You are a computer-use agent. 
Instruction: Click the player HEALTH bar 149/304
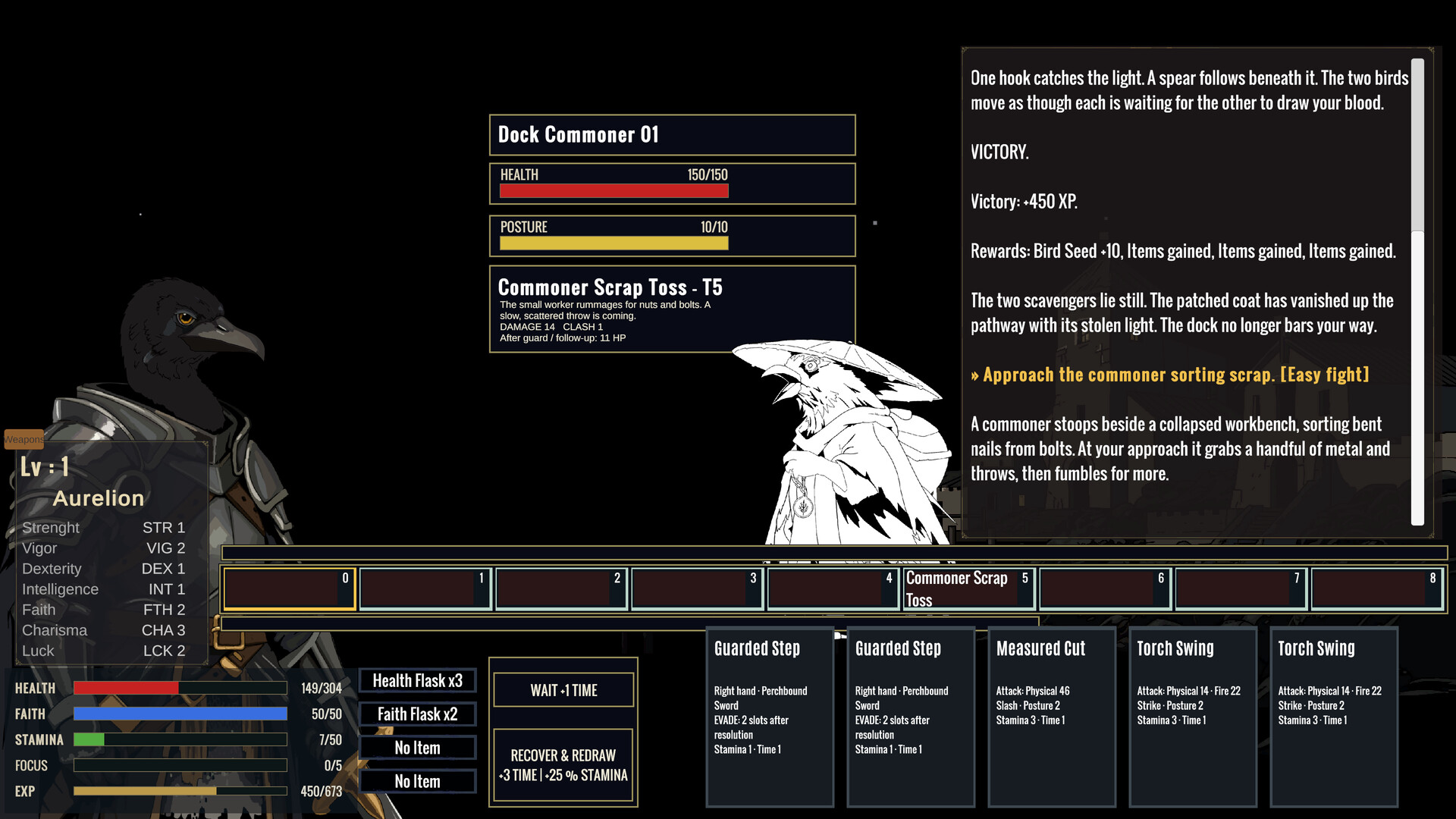[x=180, y=688]
